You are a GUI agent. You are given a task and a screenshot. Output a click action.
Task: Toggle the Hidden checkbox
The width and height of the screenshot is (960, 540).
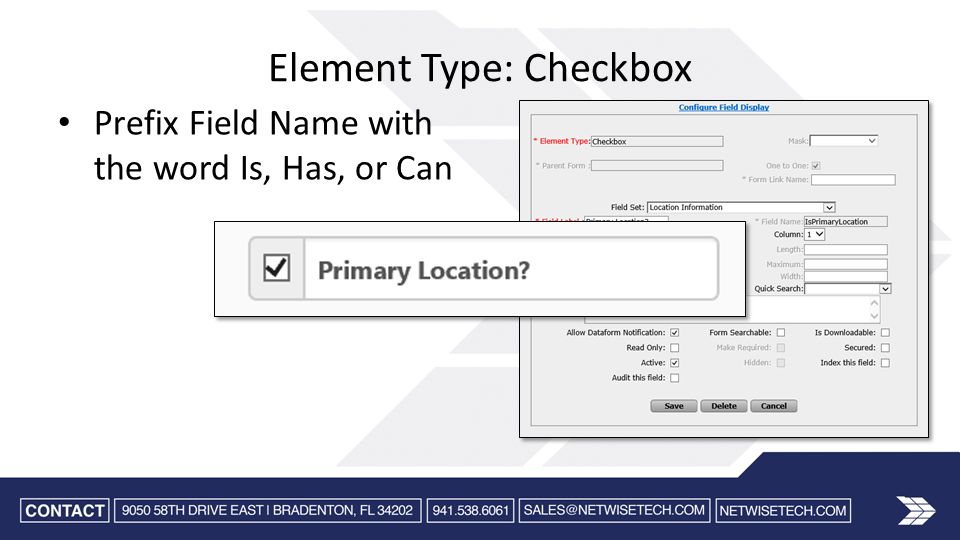coord(781,363)
